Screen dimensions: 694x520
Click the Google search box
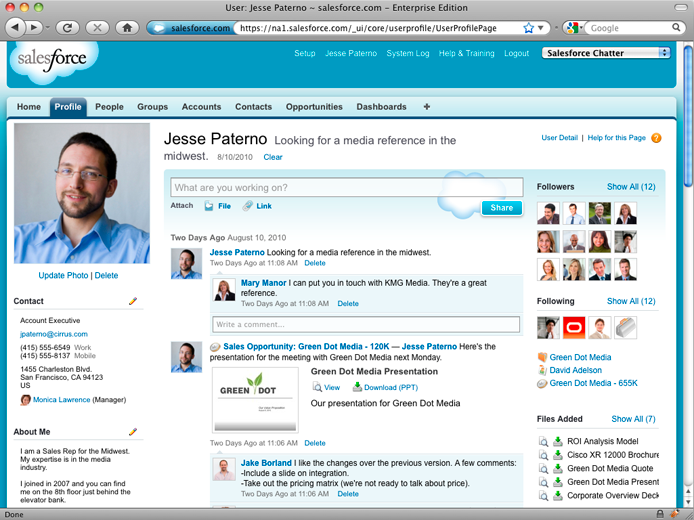coord(630,28)
